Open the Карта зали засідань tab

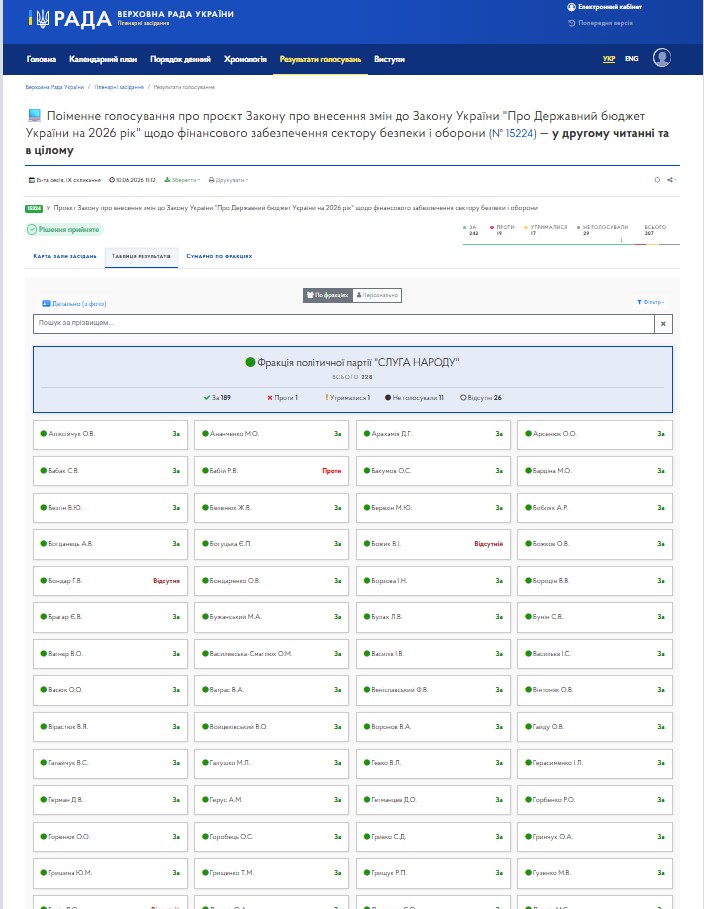(x=65, y=256)
